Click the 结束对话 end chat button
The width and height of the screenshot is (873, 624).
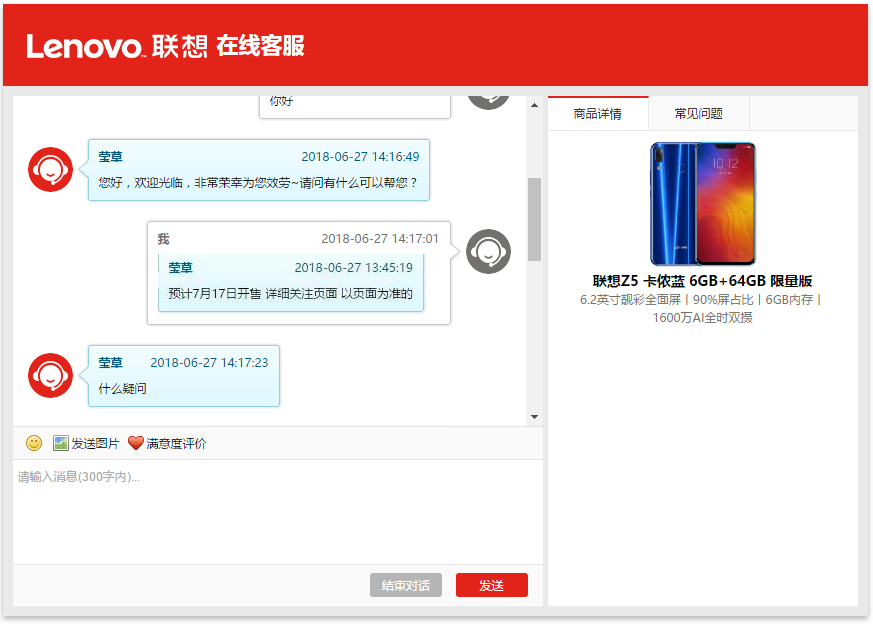406,585
